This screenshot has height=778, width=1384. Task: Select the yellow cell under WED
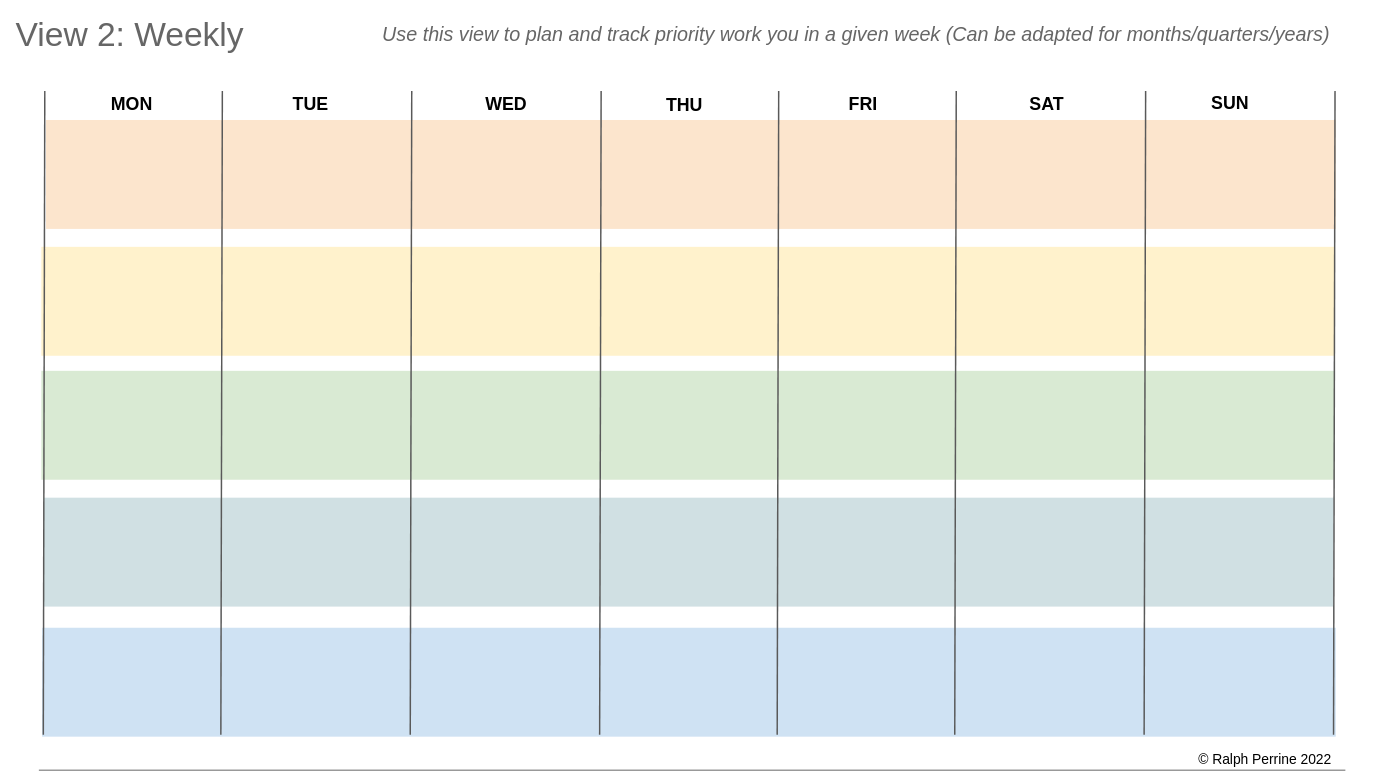pos(506,301)
